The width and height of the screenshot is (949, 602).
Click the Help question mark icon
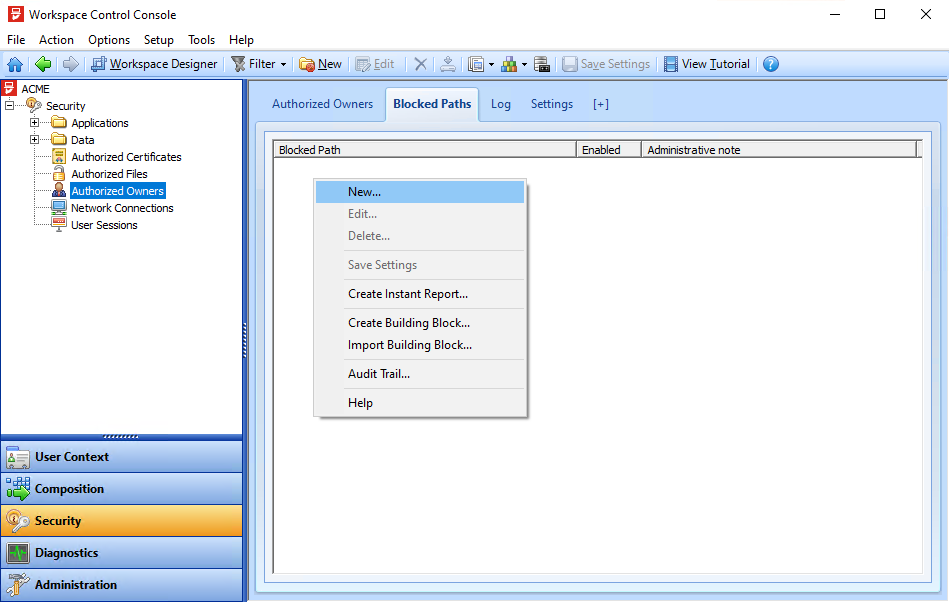coord(770,64)
